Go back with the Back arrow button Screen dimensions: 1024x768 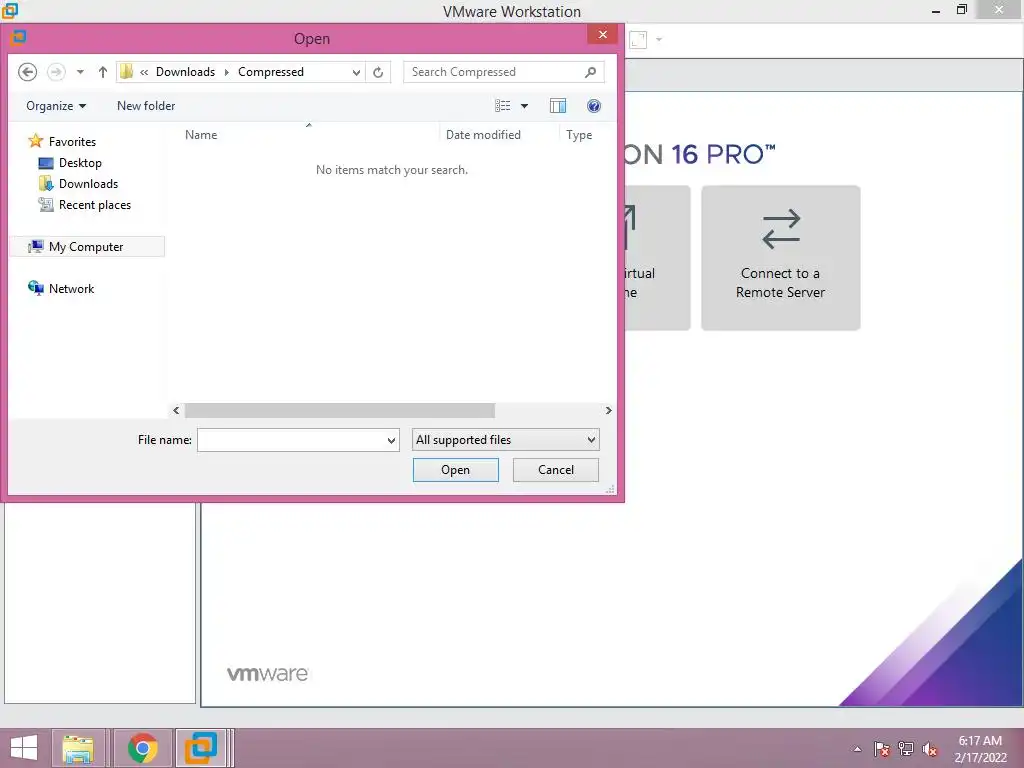(x=27, y=72)
